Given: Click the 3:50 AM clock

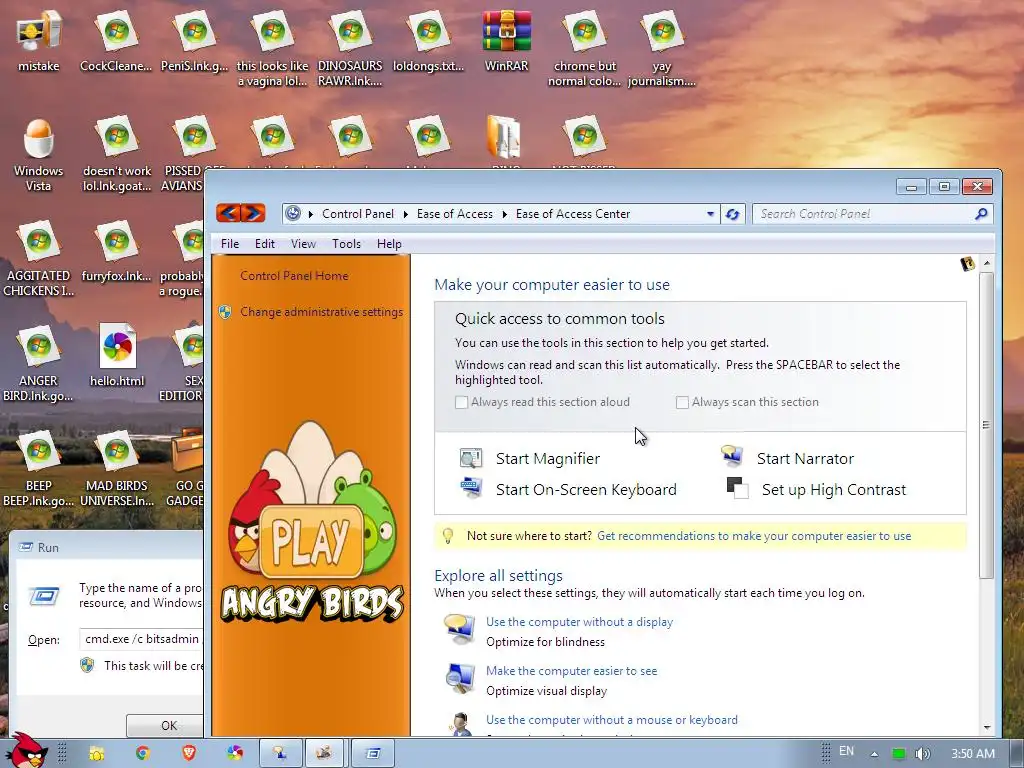Looking at the screenshot, I should 972,754.
